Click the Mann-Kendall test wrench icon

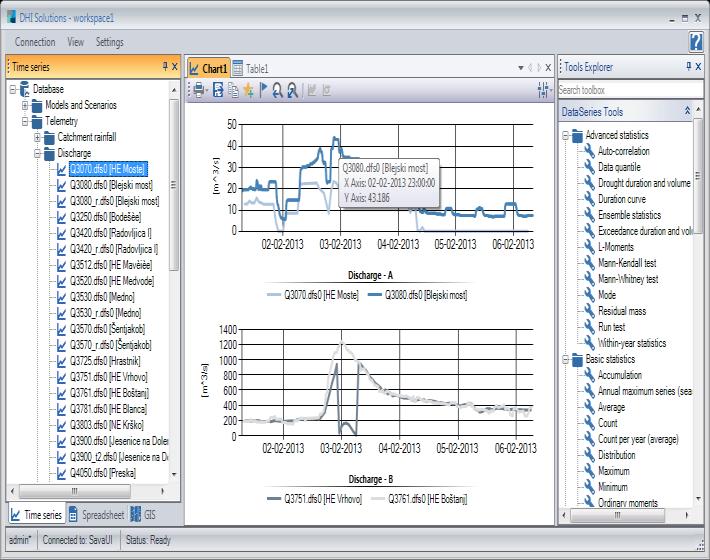pyautogui.click(x=589, y=263)
